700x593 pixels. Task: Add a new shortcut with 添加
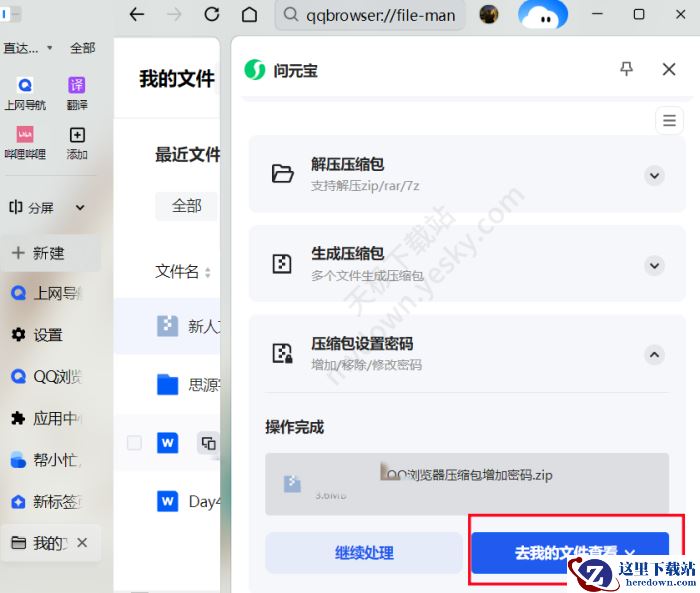(x=77, y=143)
